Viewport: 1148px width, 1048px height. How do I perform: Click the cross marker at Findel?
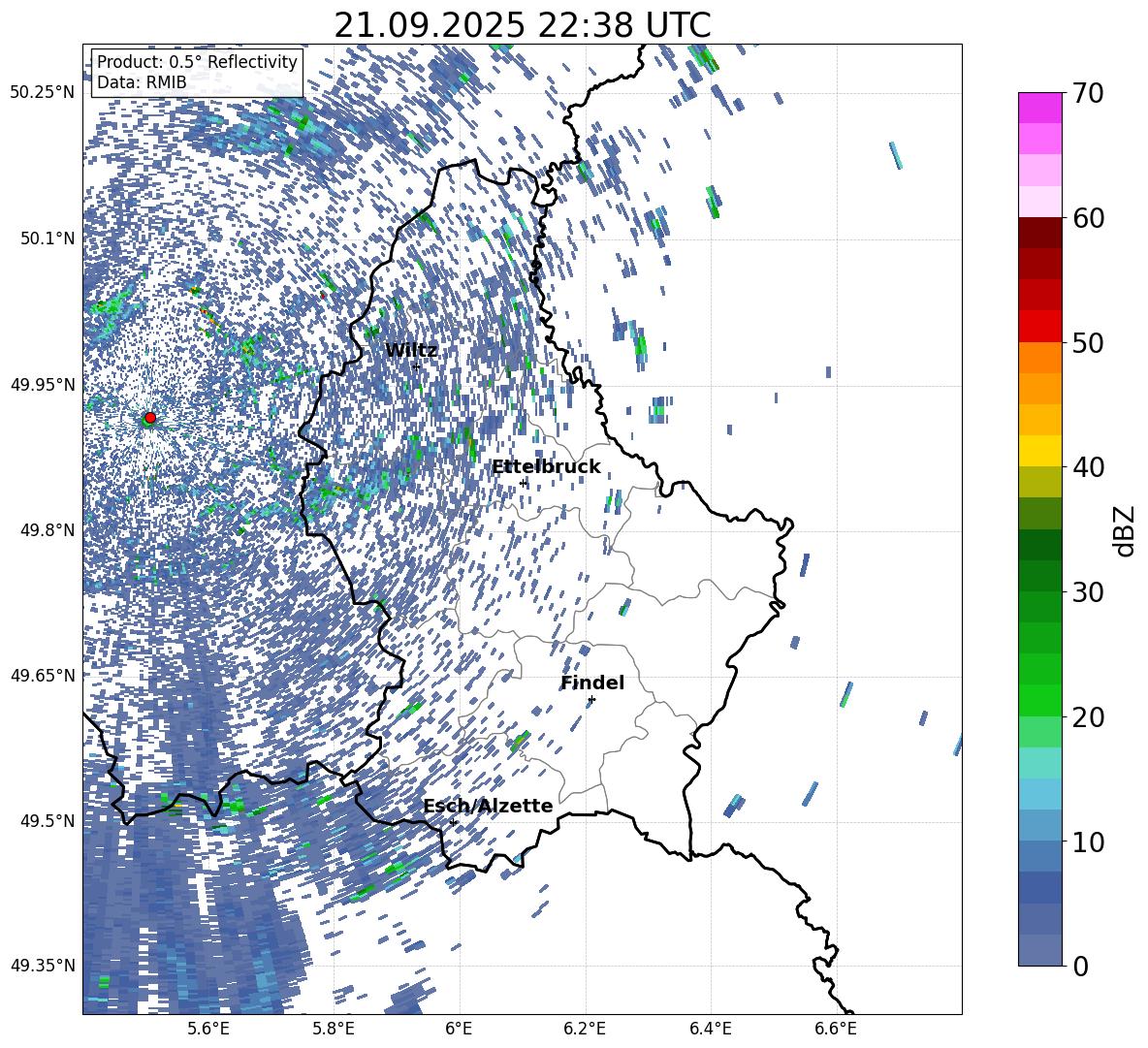coord(591,700)
